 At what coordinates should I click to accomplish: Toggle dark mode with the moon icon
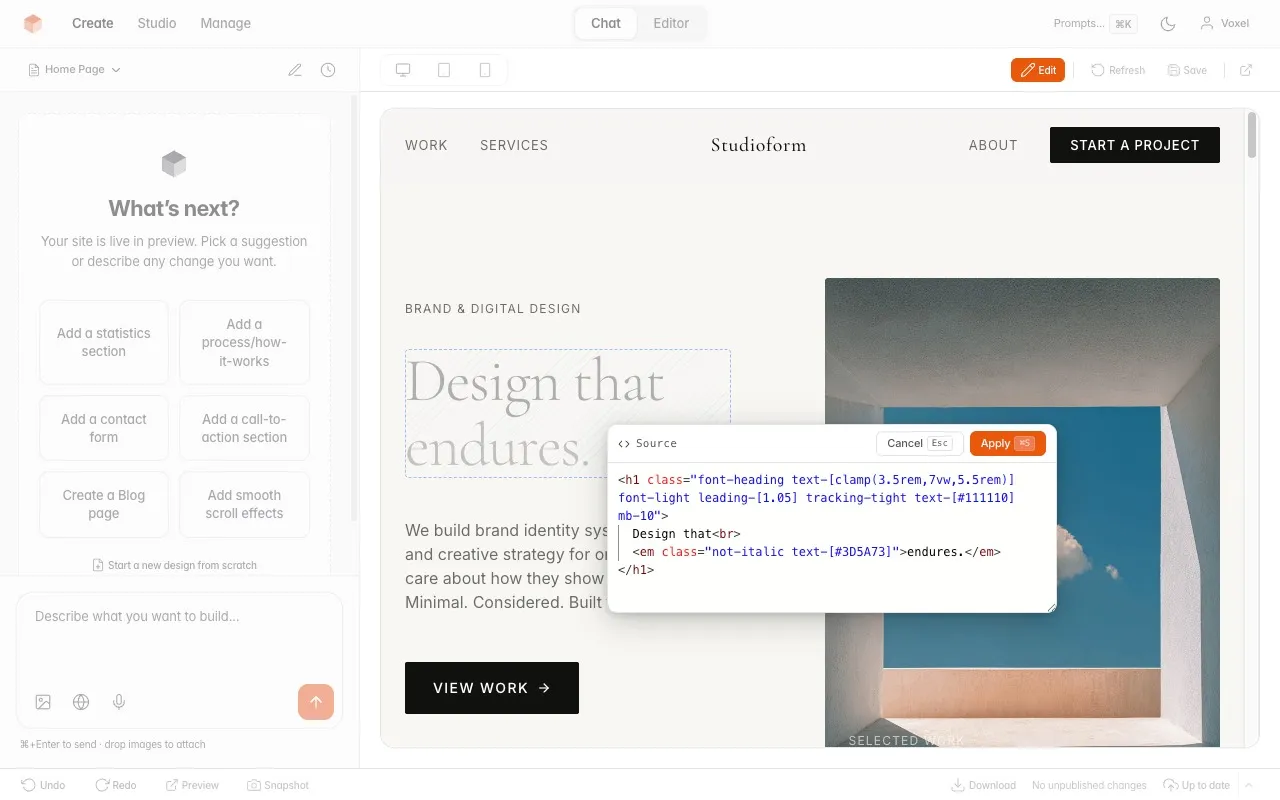click(x=1168, y=23)
